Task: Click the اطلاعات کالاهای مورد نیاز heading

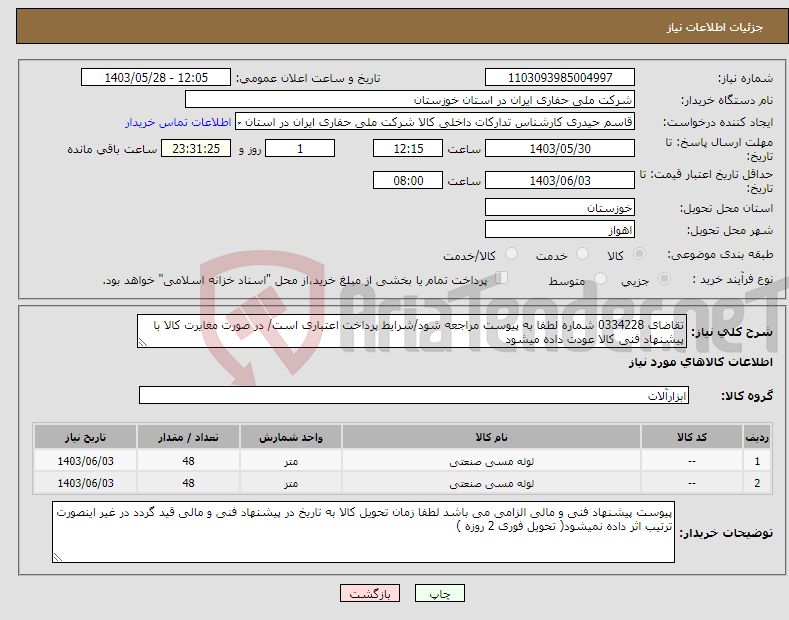Action: click(700, 362)
